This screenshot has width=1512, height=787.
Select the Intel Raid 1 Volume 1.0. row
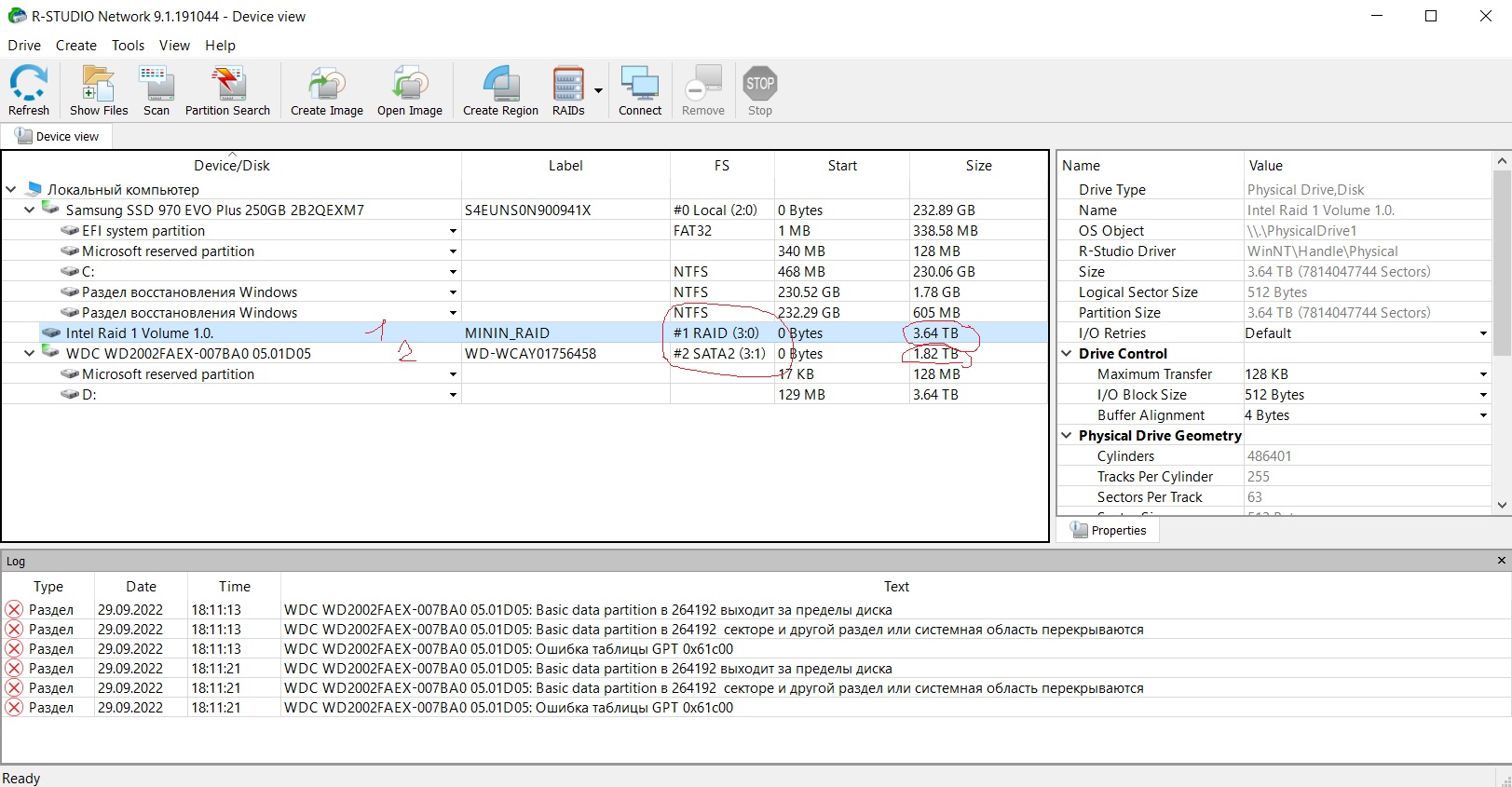(x=524, y=332)
